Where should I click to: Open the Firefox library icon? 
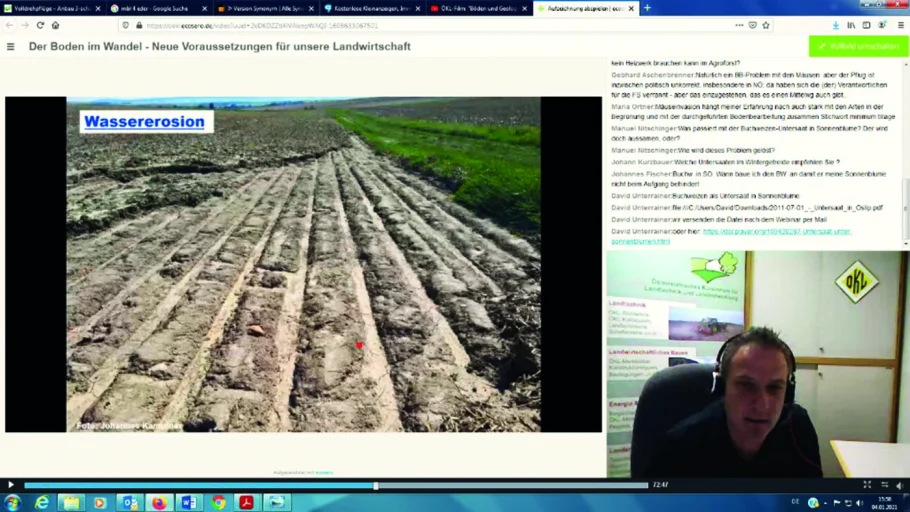pos(851,25)
